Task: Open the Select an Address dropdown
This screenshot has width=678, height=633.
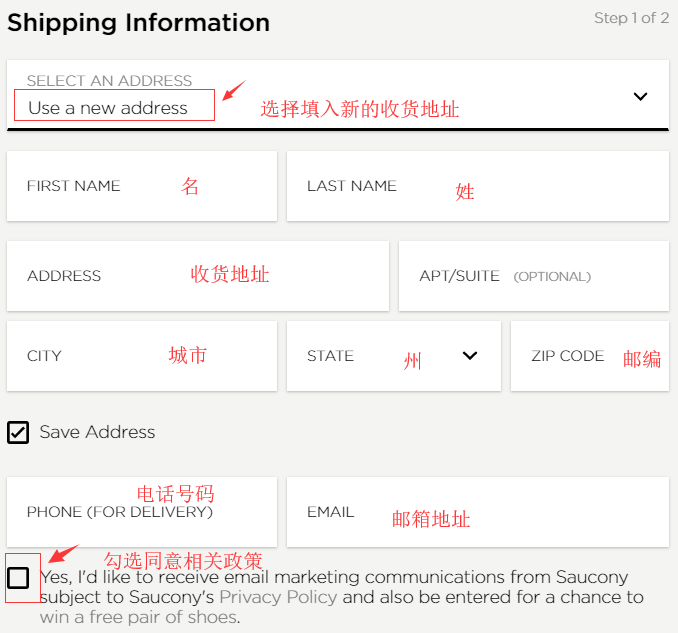Action: tap(337, 96)
